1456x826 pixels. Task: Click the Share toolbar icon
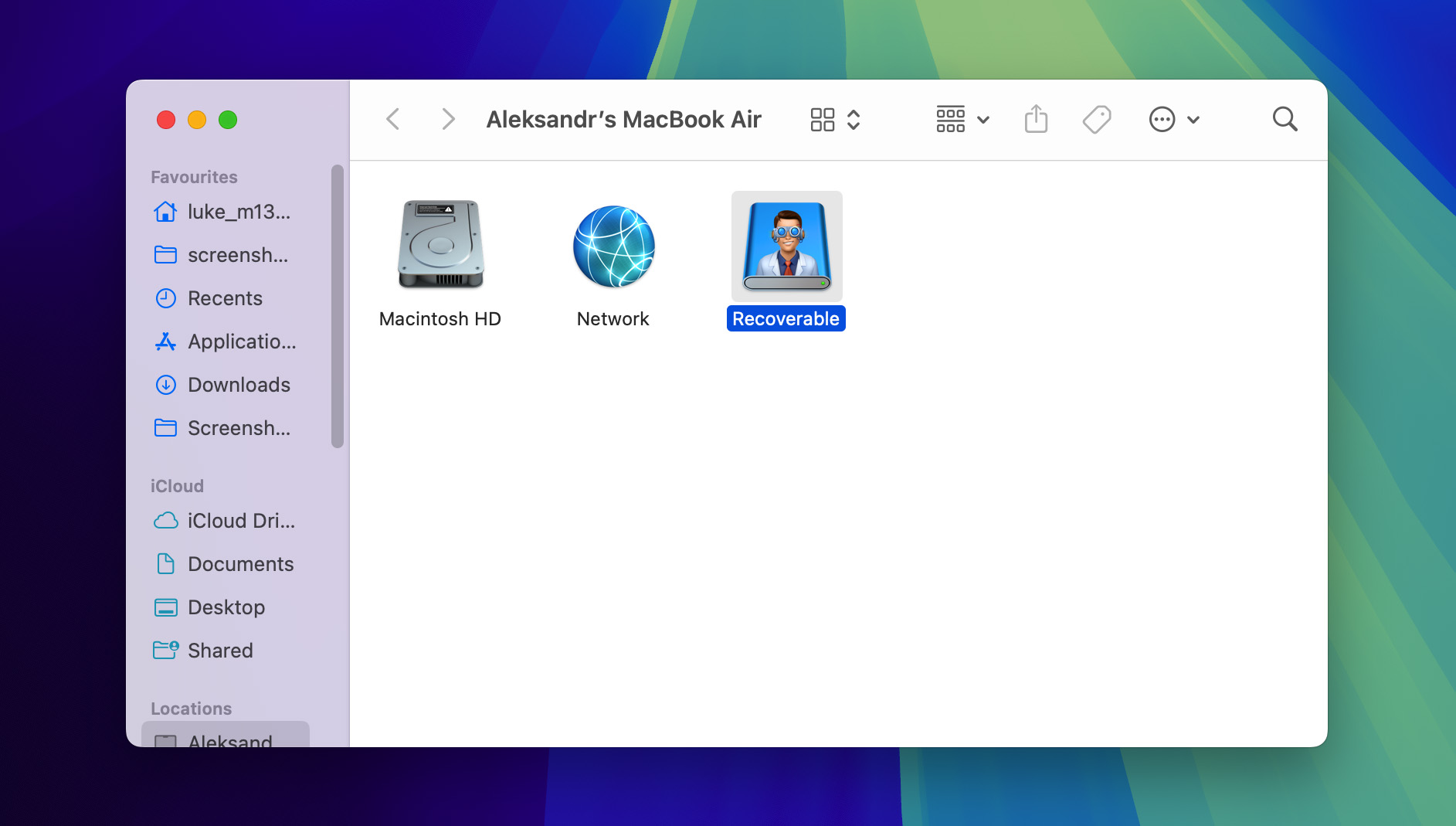1036,119
